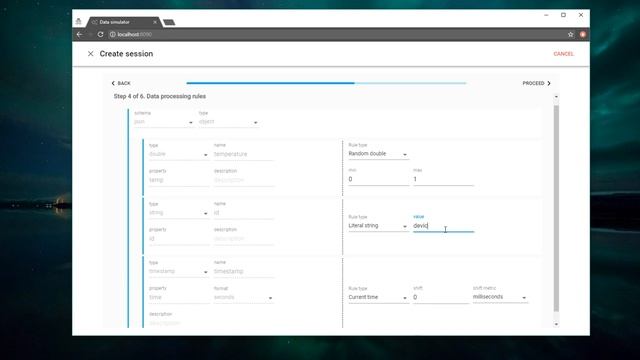Click the scrollbar up arrow
Image resolution: width=640 pixels, height=360 pixels.
point(556,97)
